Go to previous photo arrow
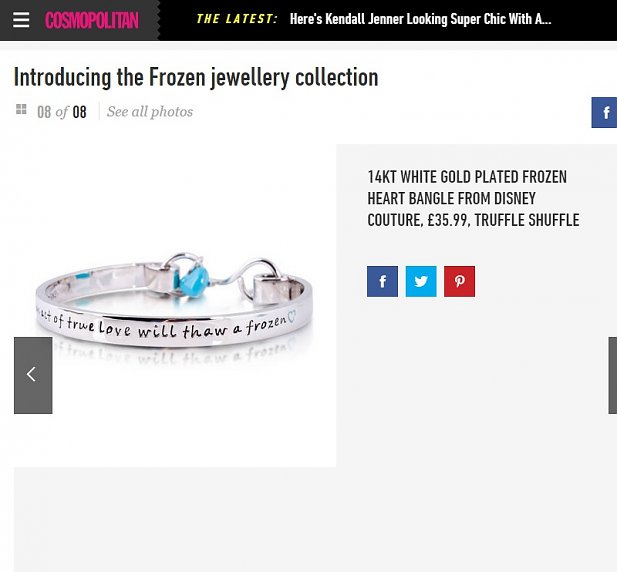The height and width of the screenshot is (572, 617). (x=33, y=375)
